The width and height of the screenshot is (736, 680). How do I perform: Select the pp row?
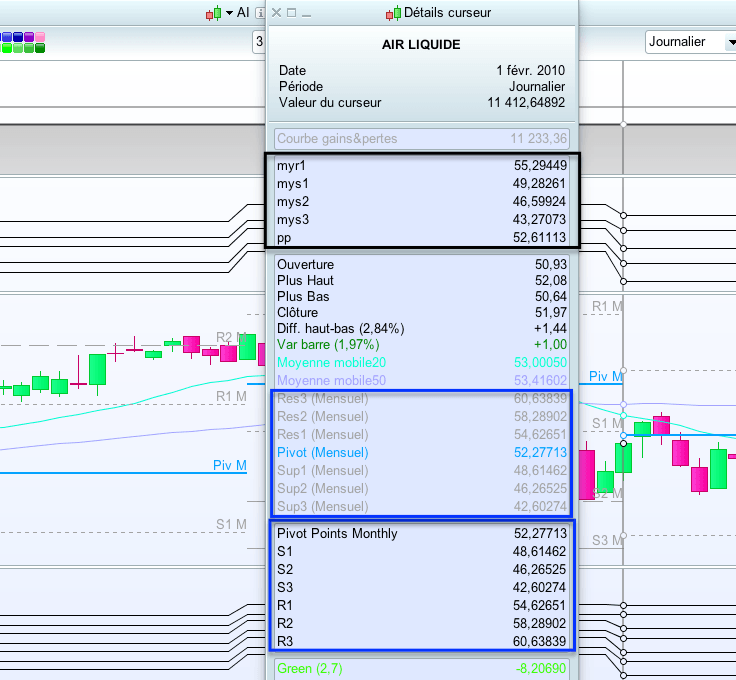point(422,237)
